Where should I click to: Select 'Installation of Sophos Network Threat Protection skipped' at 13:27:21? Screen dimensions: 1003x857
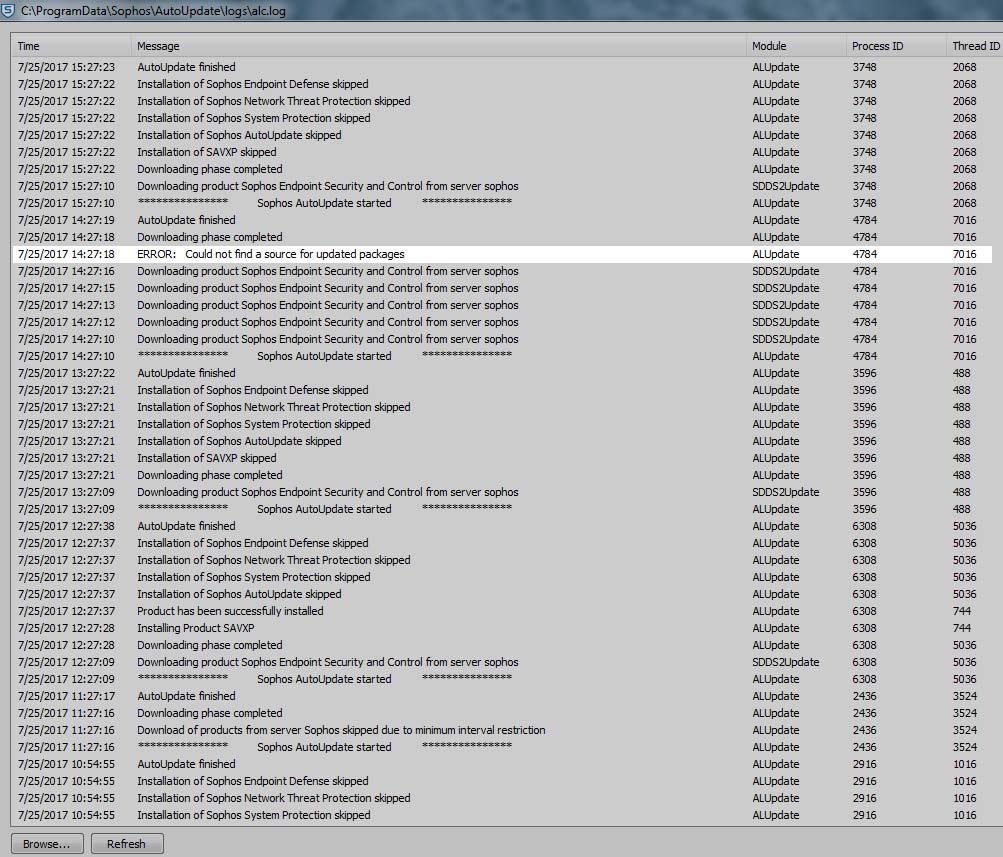[x=502, y=407]
